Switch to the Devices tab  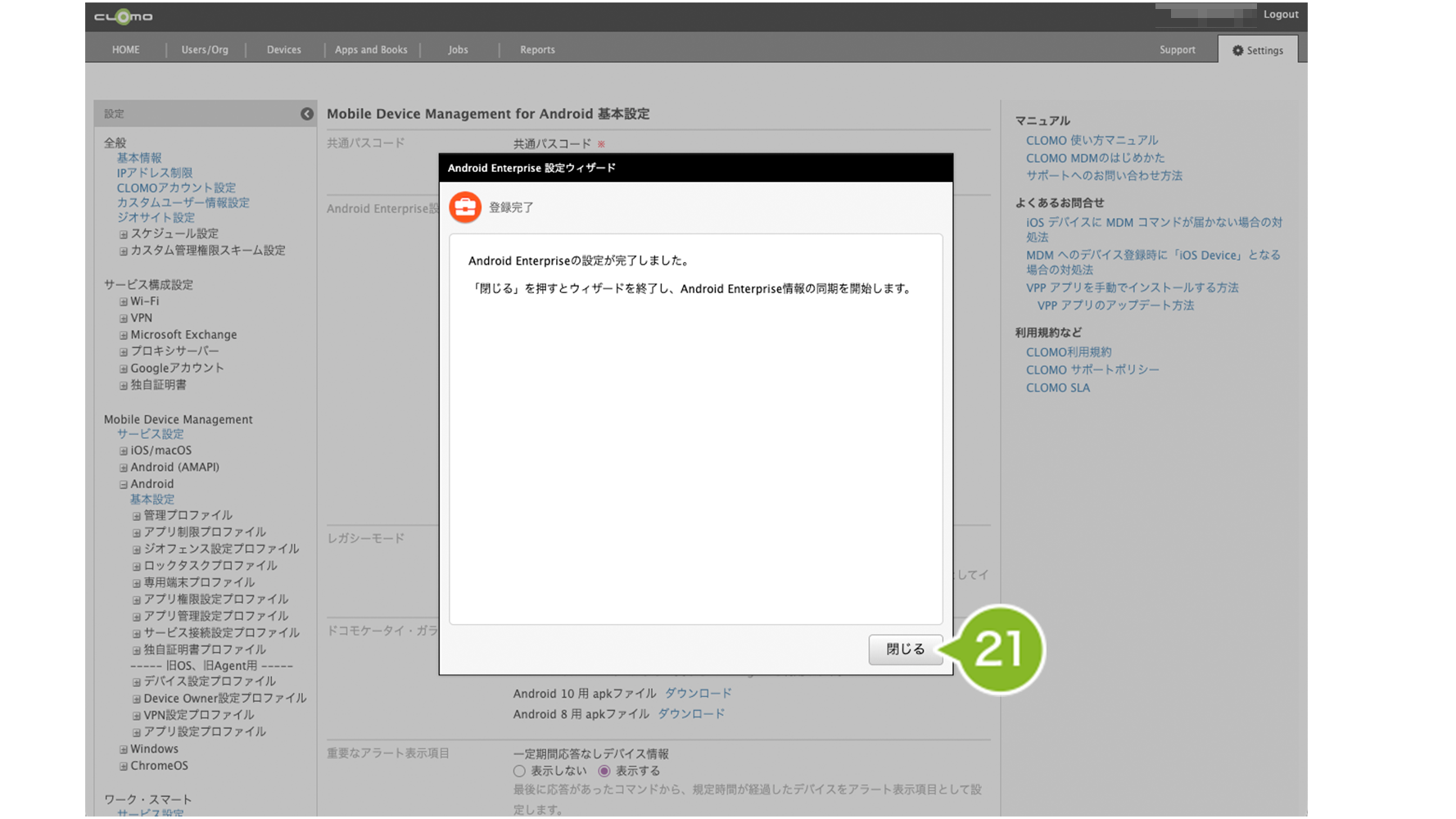tap(284, 50)
